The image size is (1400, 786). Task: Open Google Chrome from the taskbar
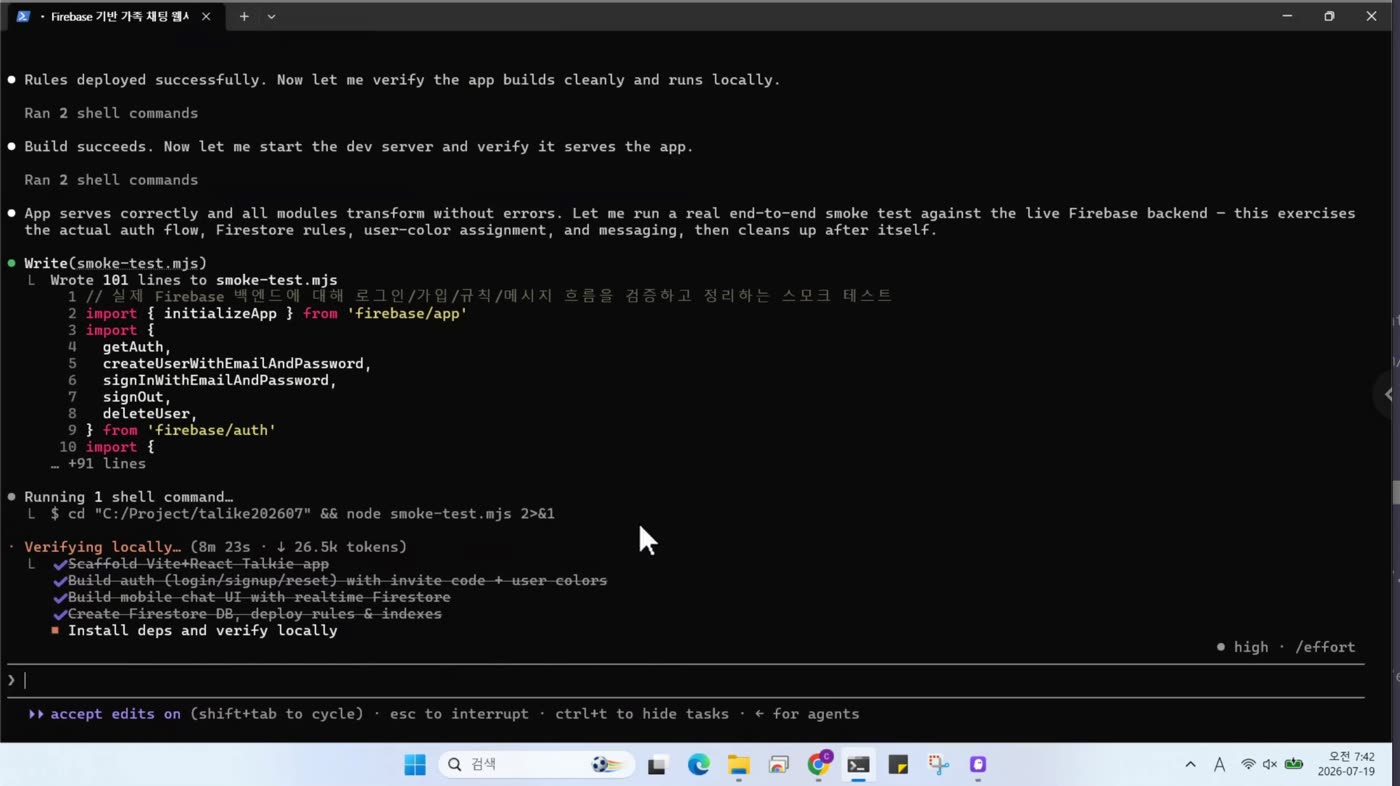point(819,764)
